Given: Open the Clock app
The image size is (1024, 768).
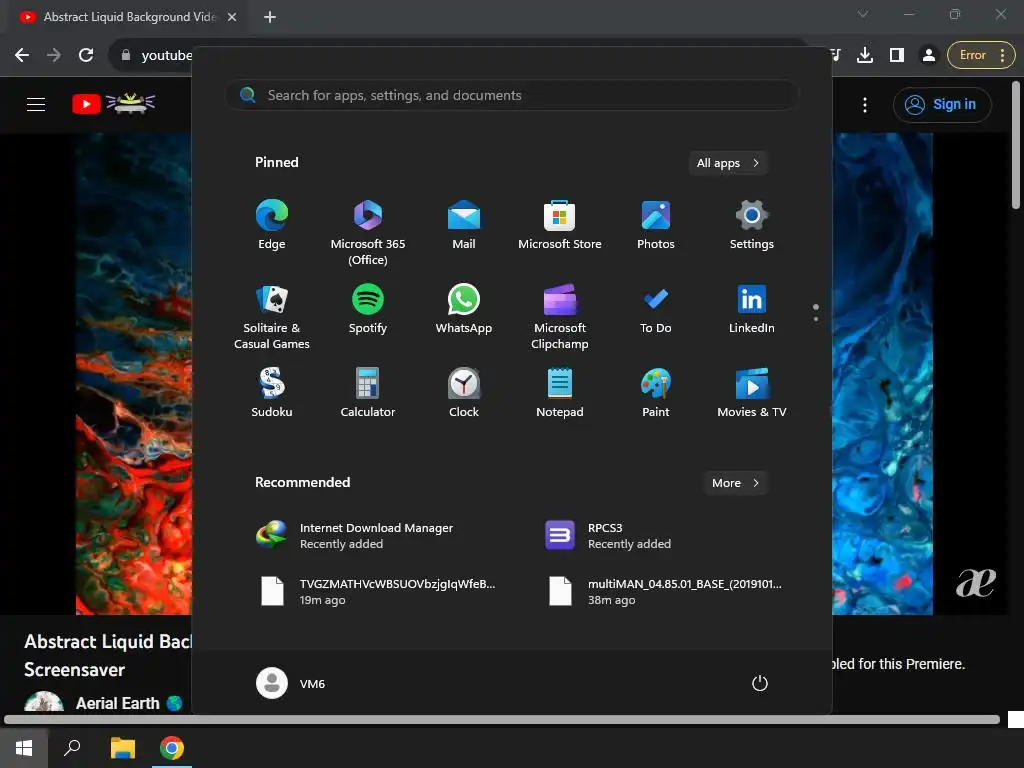Looking at the screenshot, I should (x=464, y=393).
